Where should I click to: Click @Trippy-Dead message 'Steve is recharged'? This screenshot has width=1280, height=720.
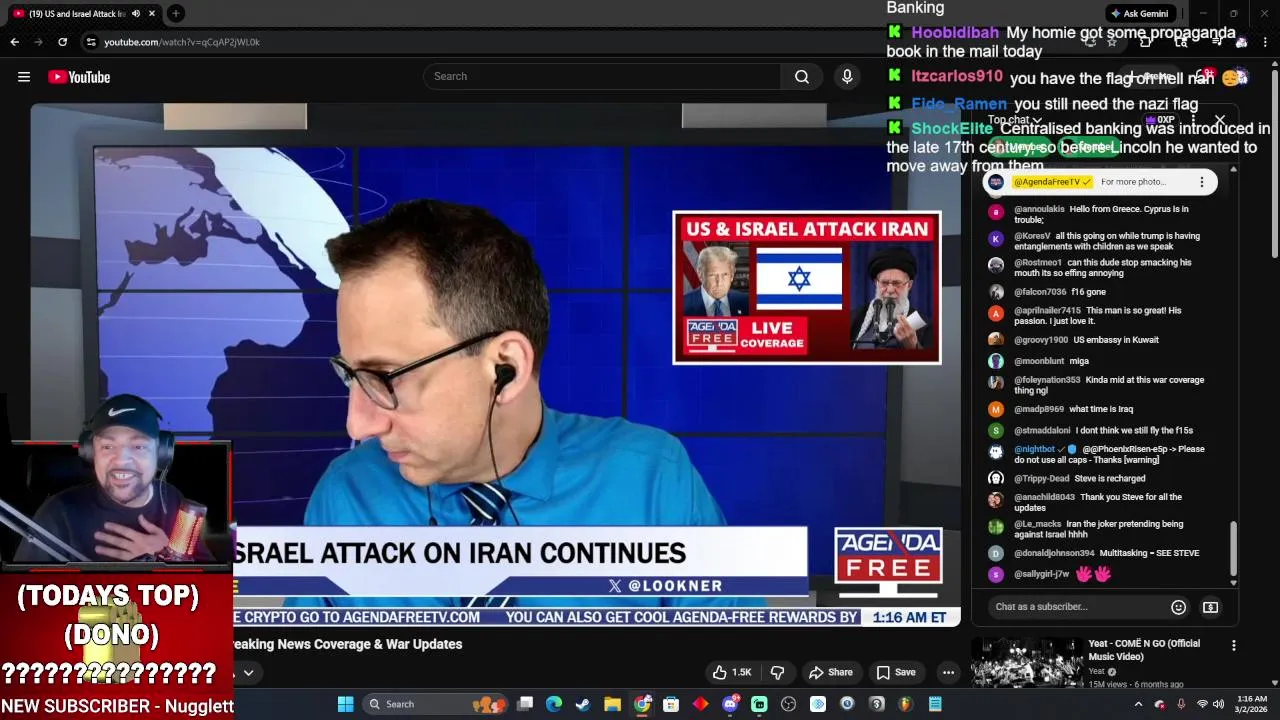(x=1110, y=478)
